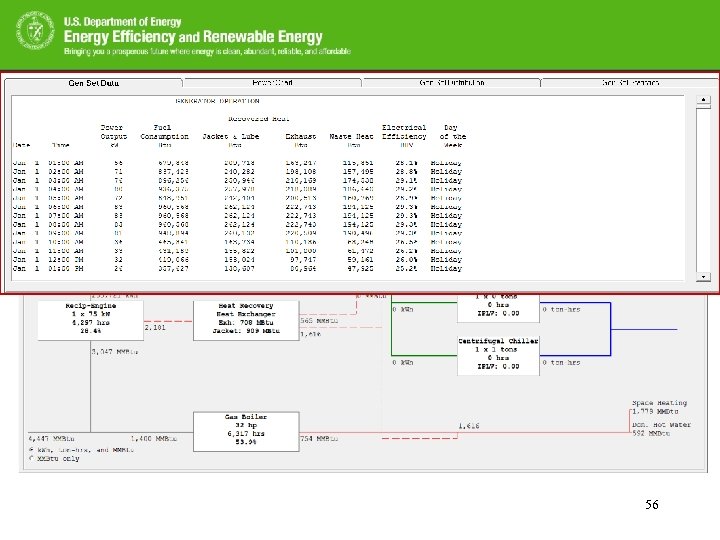Click the 'Dom. Hot Water' label
Screen dimensions: 720x540
coord(661,425)
